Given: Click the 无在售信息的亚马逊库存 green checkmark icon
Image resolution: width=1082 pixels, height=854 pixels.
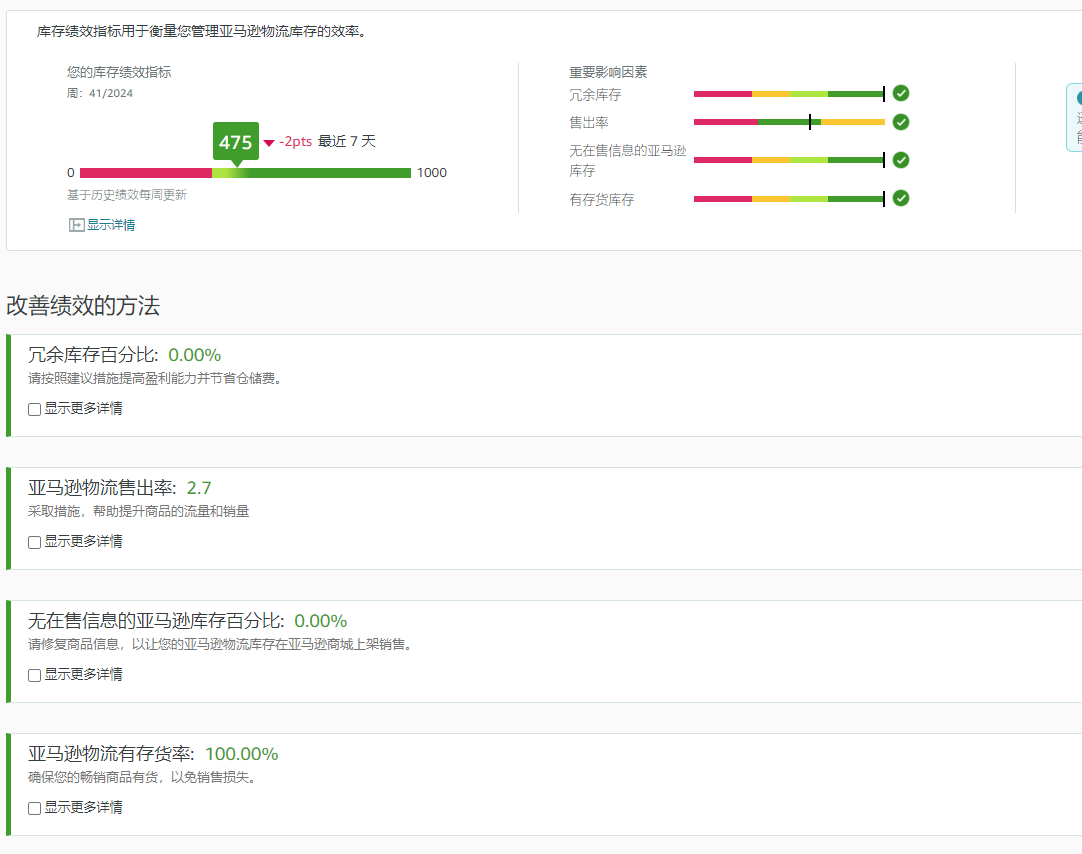Looking at the screenshot, I should click(901, 160).
